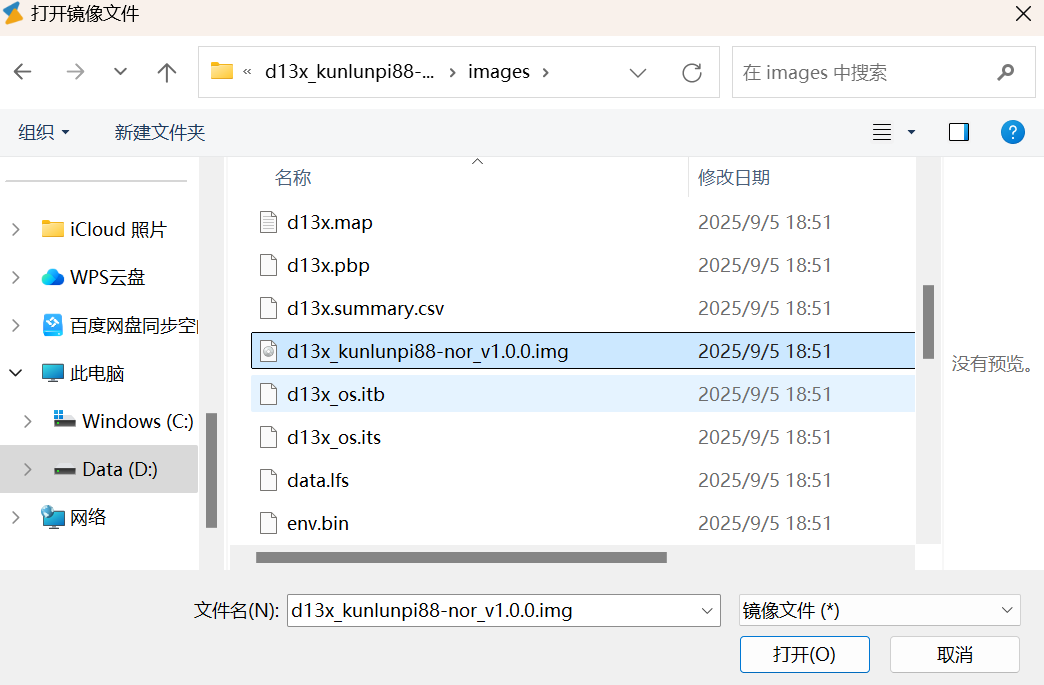Refresh the images folder listing

pyautogui.click(x=692, y=72)
